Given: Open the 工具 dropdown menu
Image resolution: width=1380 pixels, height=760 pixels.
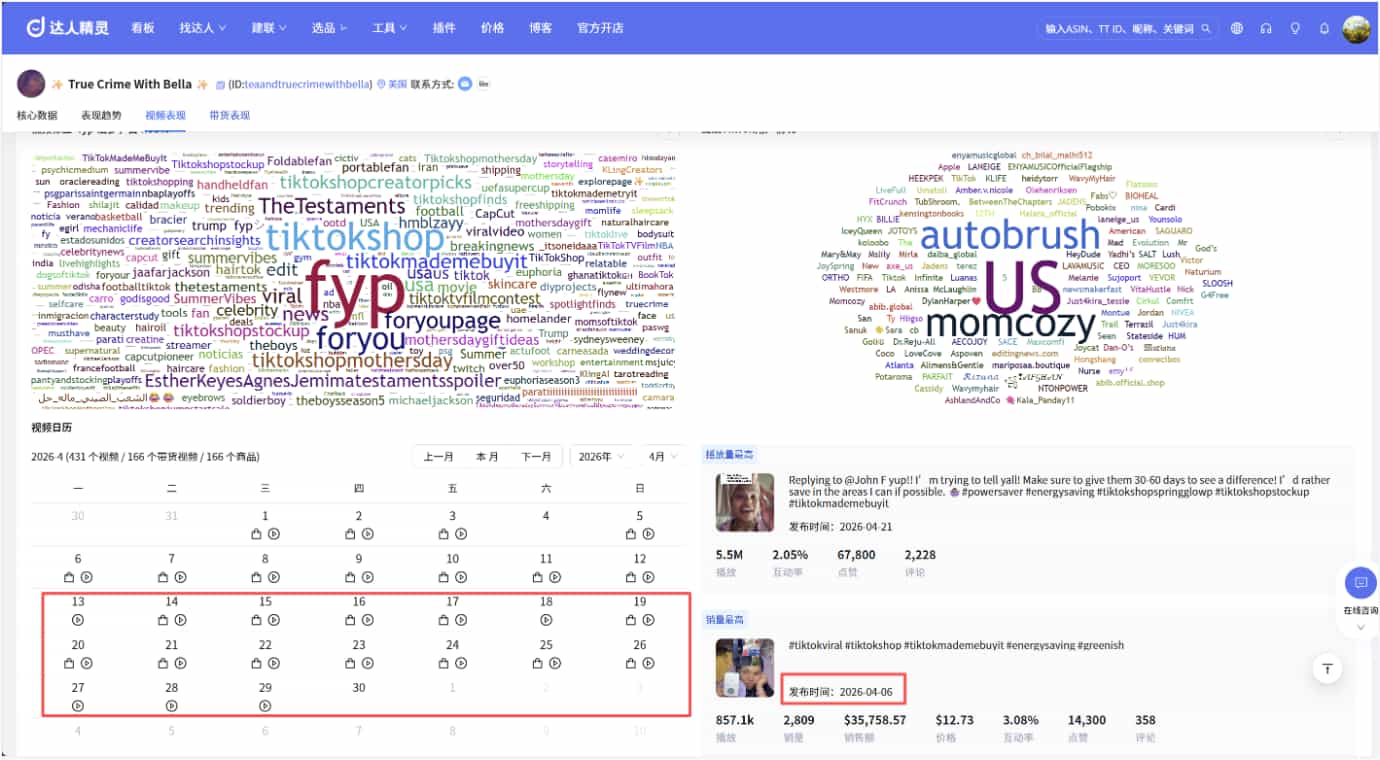Looking at the screenshot, I should click(389, 28).
